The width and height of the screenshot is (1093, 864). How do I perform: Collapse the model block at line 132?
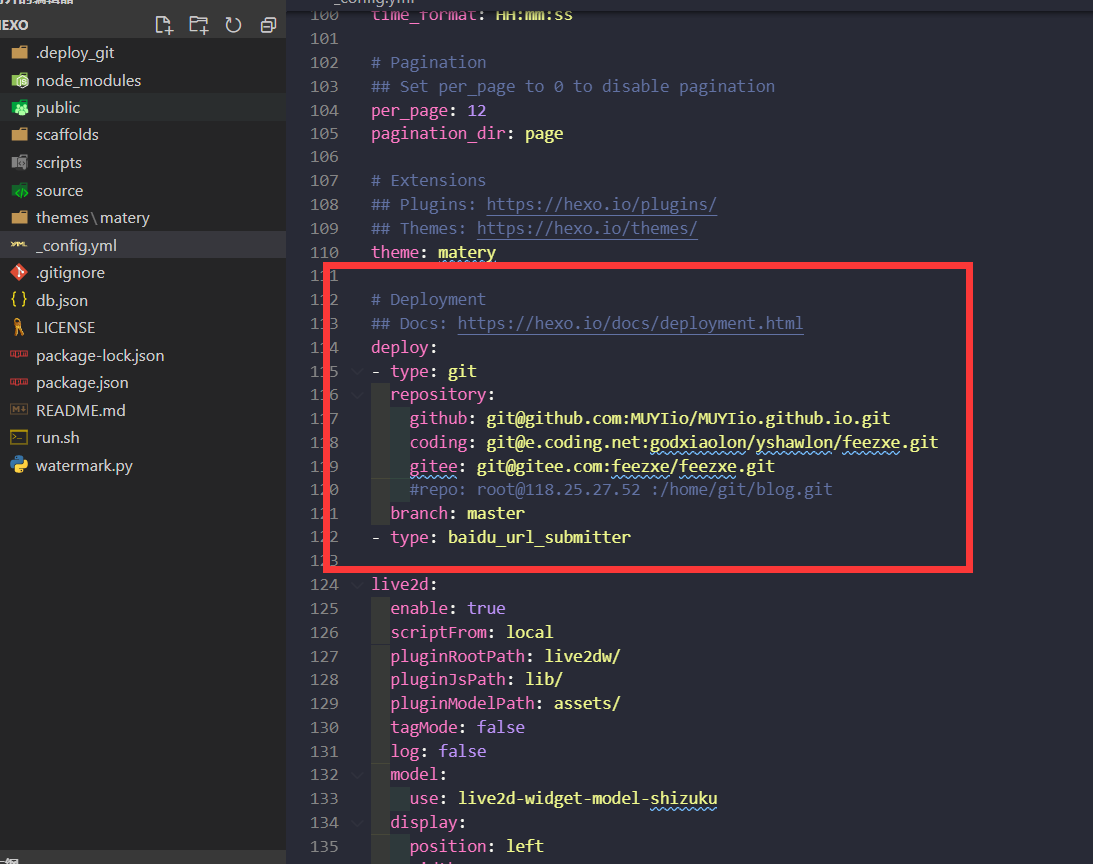pyautogui.click(x=358, y=775)
